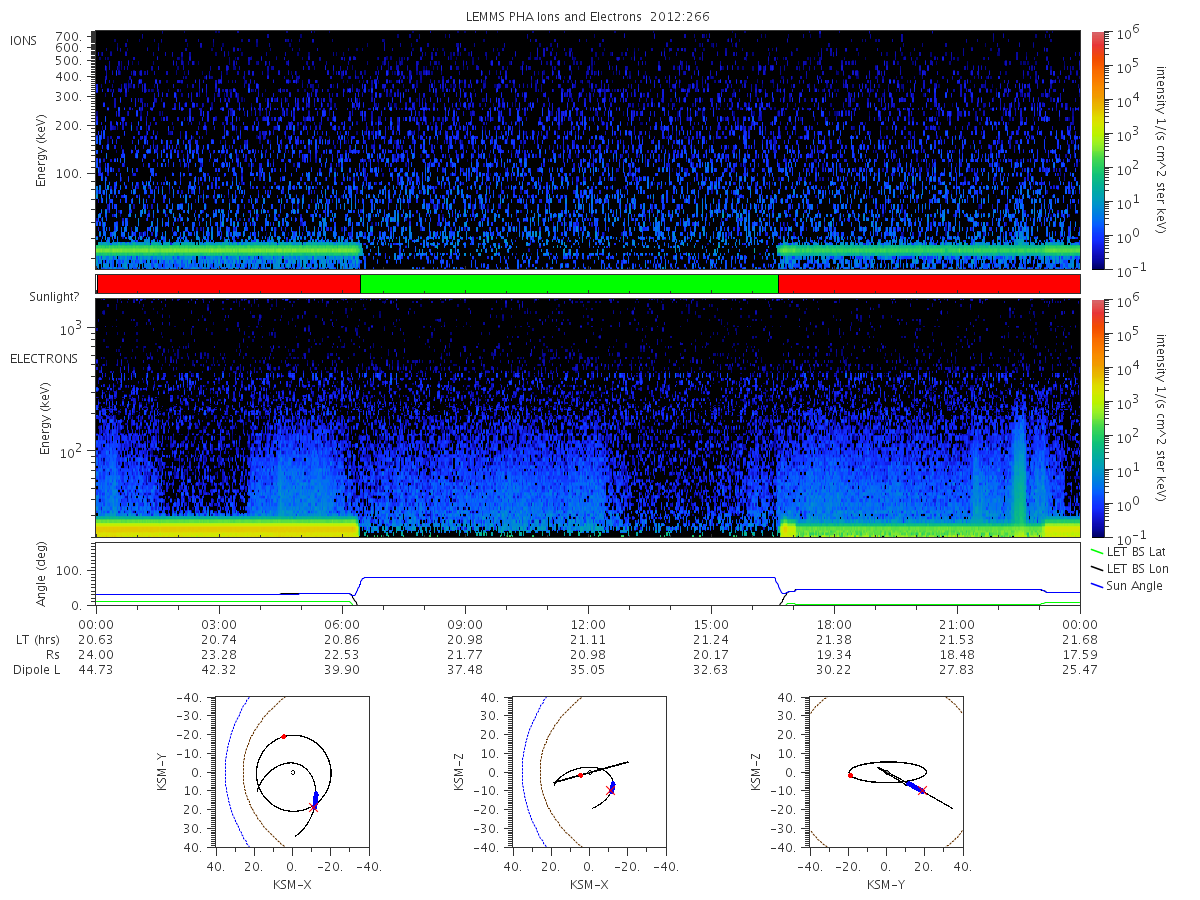Click the electron intensity spike near 22:30

point(1018,460)
